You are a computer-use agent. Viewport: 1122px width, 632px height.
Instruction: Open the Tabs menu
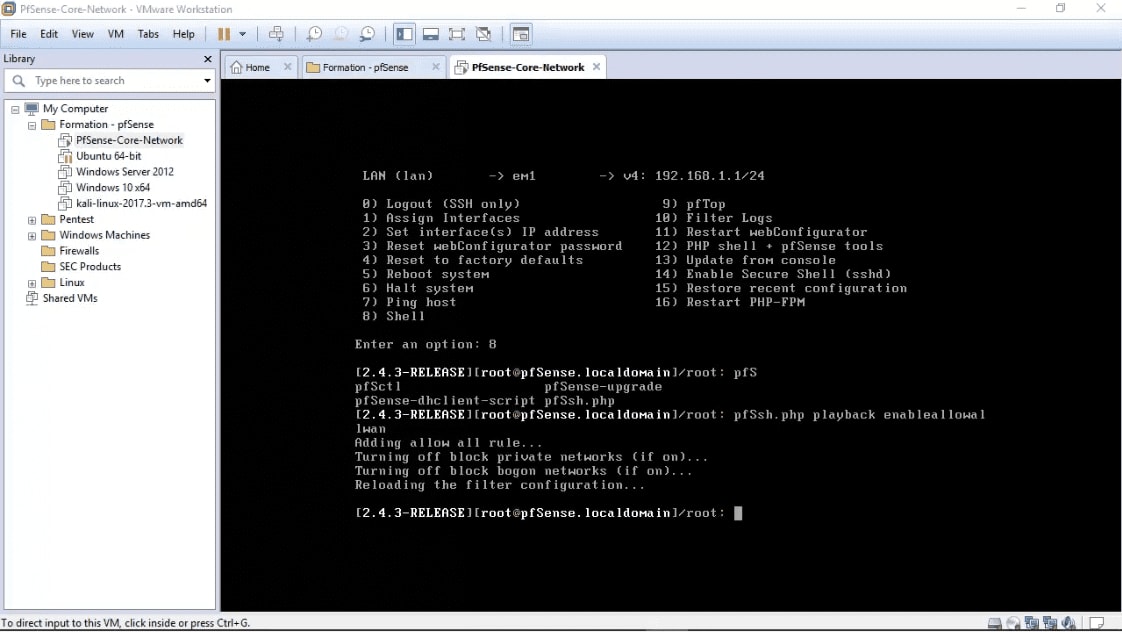point(148,34)
